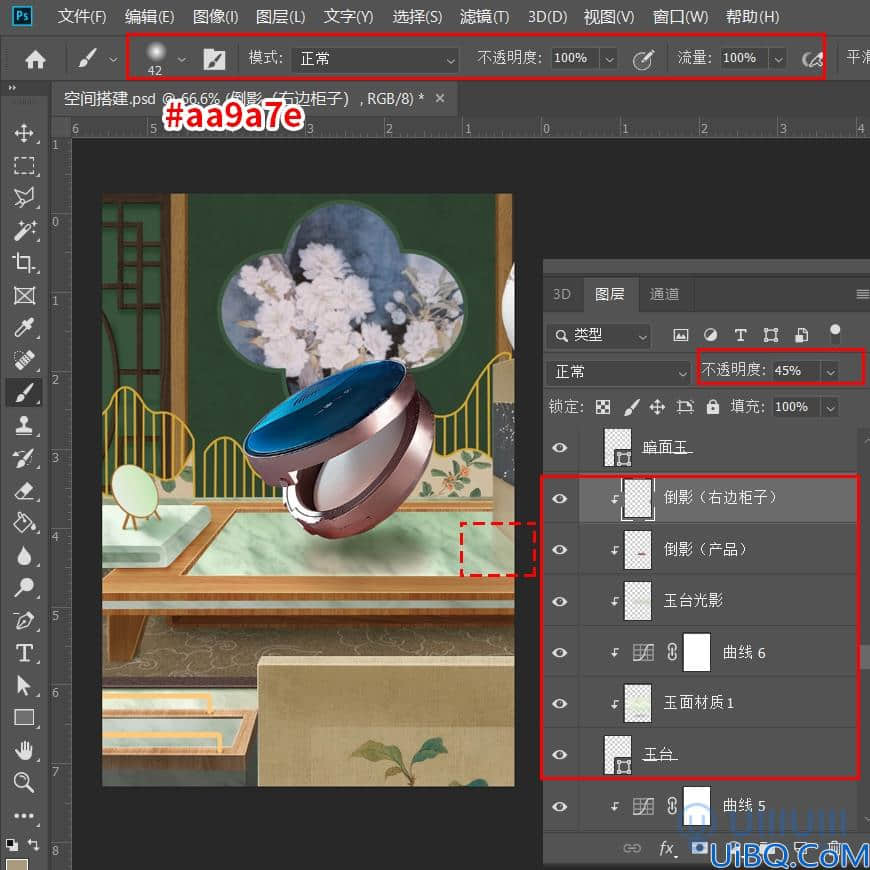
Task: Select the Paint Bucket tool
Action: click(x=24, y=523)
